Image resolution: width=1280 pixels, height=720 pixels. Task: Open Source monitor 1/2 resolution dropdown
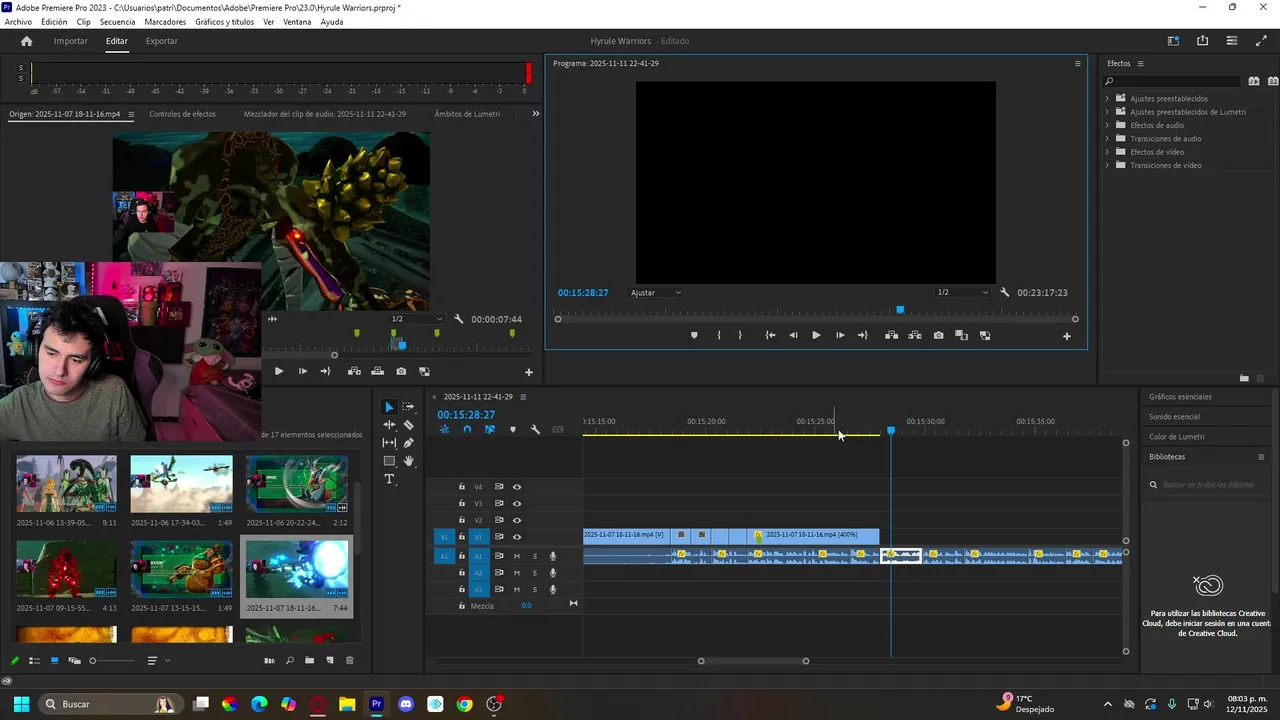(x=416, y=319)
